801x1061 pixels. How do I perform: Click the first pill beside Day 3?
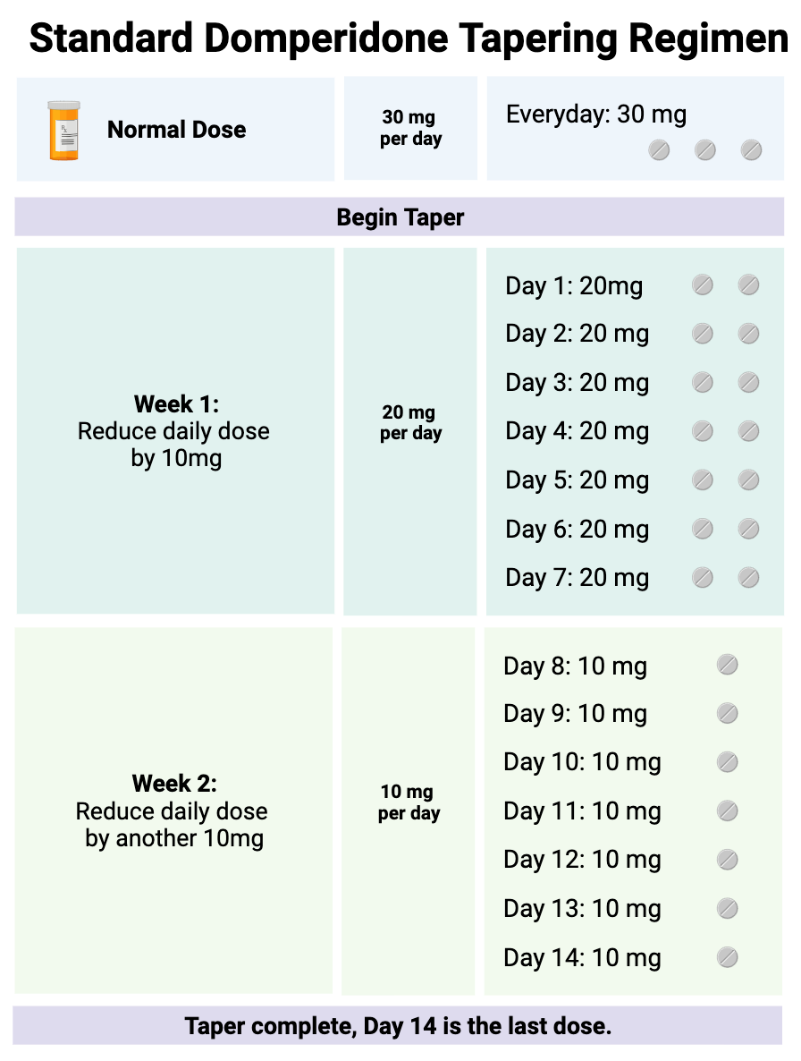[x=702, y=382]
